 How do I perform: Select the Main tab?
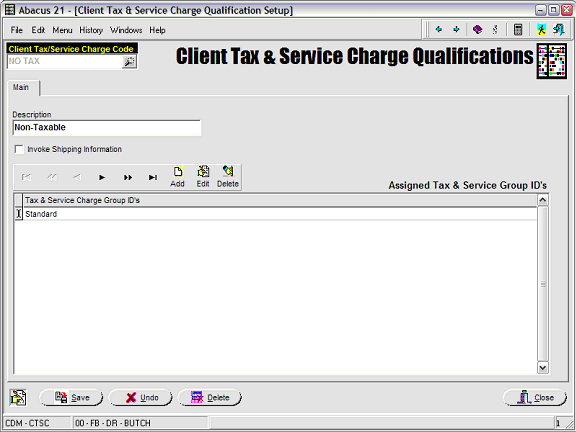(x=21, y=87)
